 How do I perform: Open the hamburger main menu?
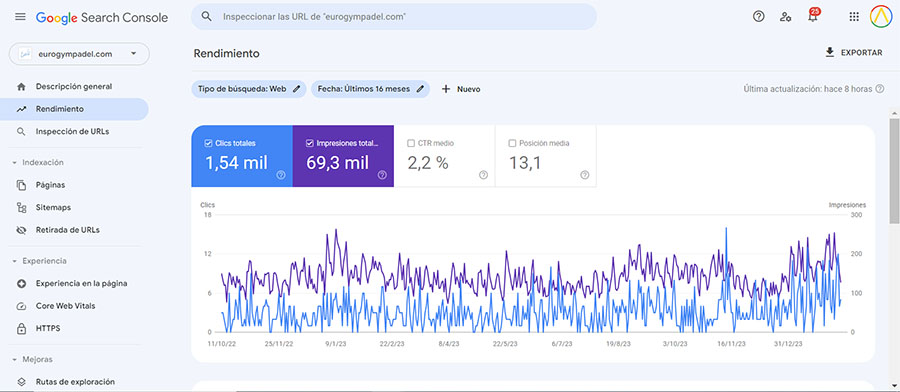pyautogui.click(x=20, y=17)
